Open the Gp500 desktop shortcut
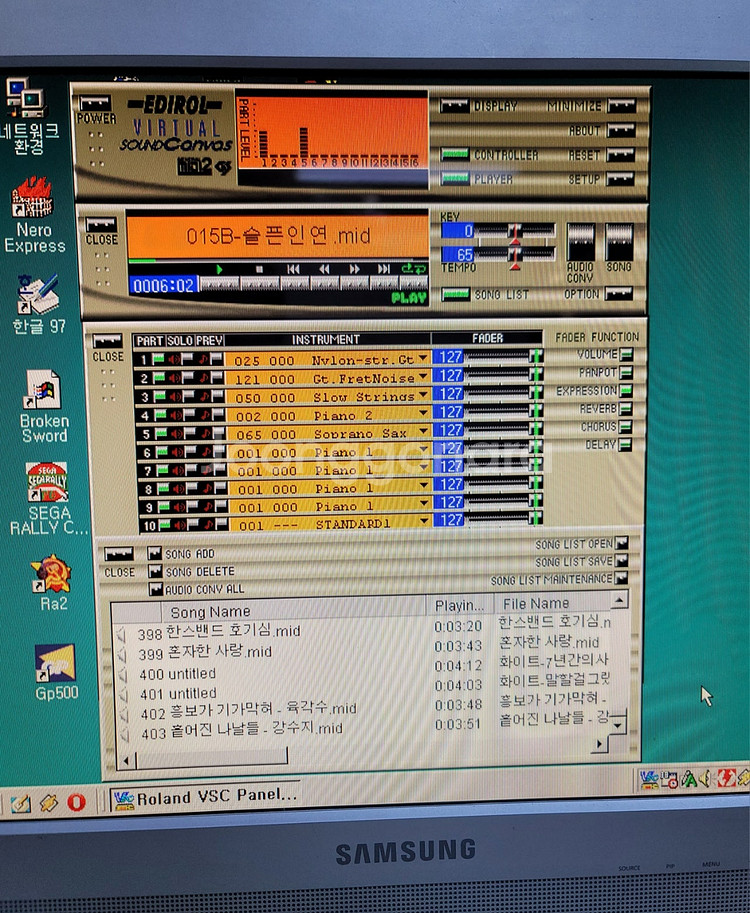This screenshot has width=750, height=913. 56,671
